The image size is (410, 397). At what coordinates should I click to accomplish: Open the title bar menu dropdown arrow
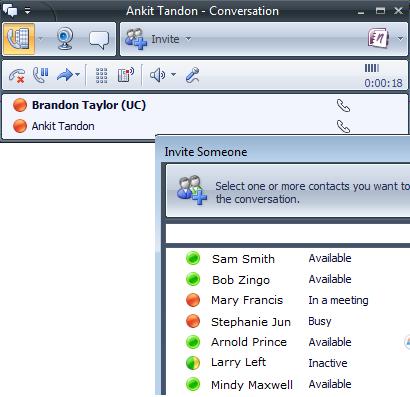coord(28,11)
